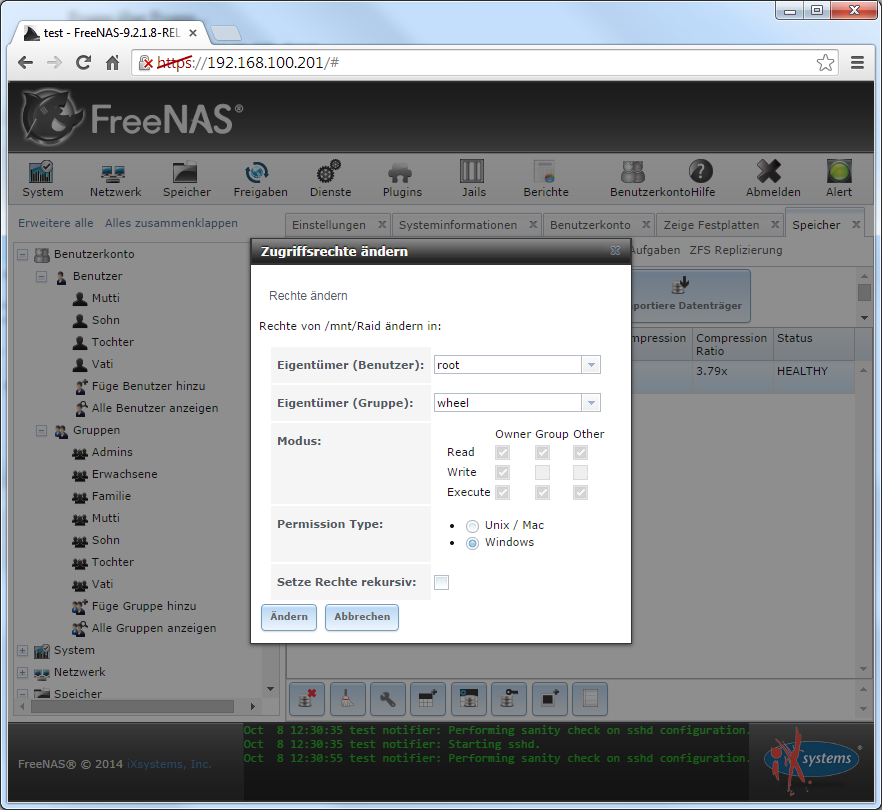
Task: Click the Abbrechen button
Action: [x=362, y=617]
